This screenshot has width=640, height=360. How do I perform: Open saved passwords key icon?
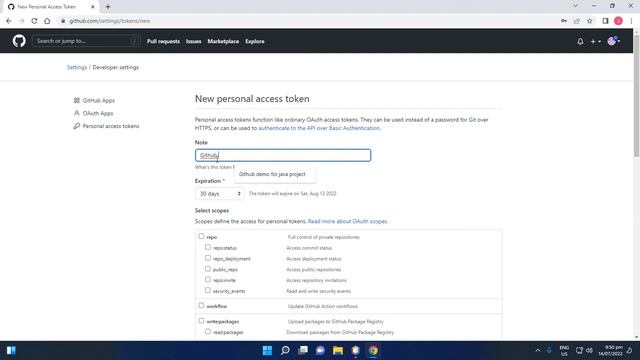tap(564, 21)
